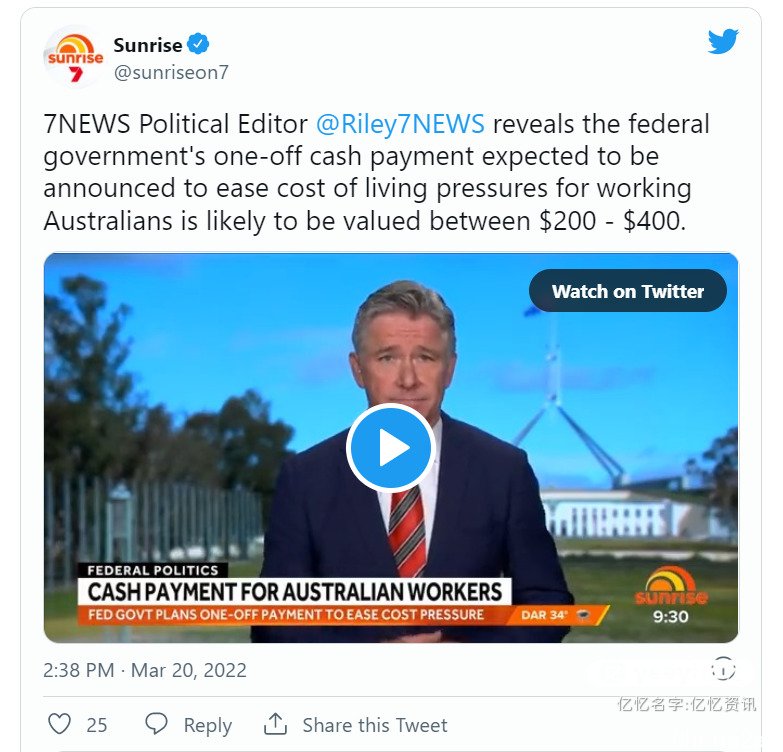Click Share this Tweet text
Image resolution: width=783 pixels, height=752 pixels.
[375, 725]
